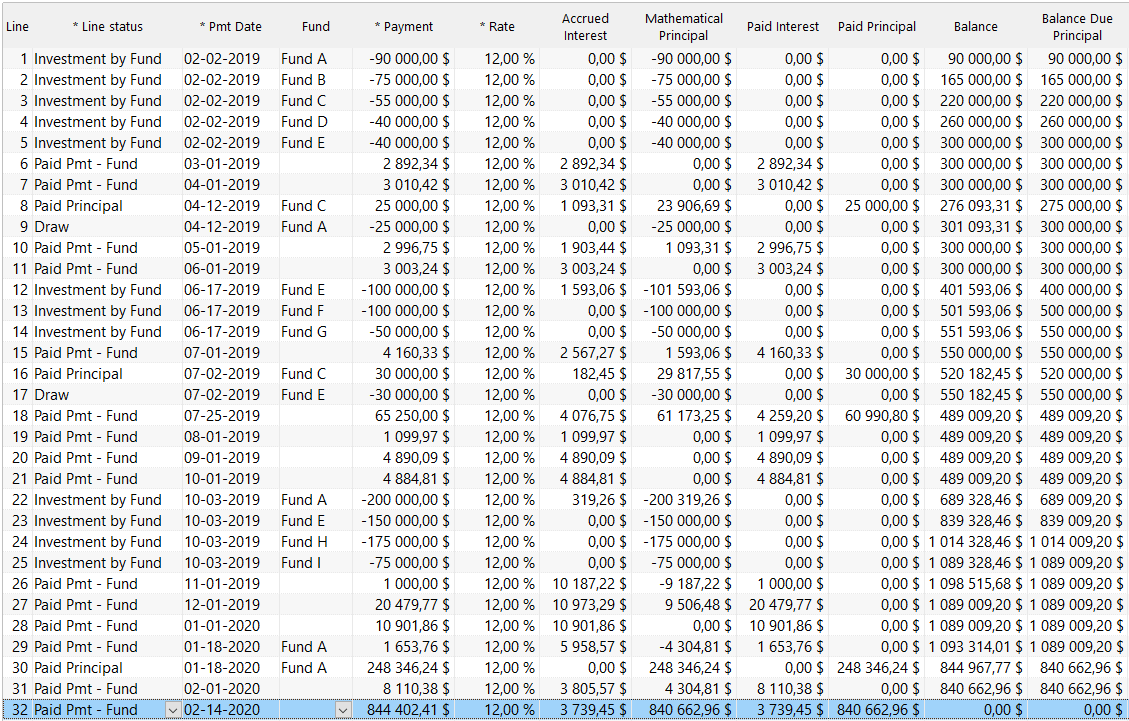Select date 08-01-2019 on line 19
The height and width of the screenshot is (721, 1129).
point(222,436)
